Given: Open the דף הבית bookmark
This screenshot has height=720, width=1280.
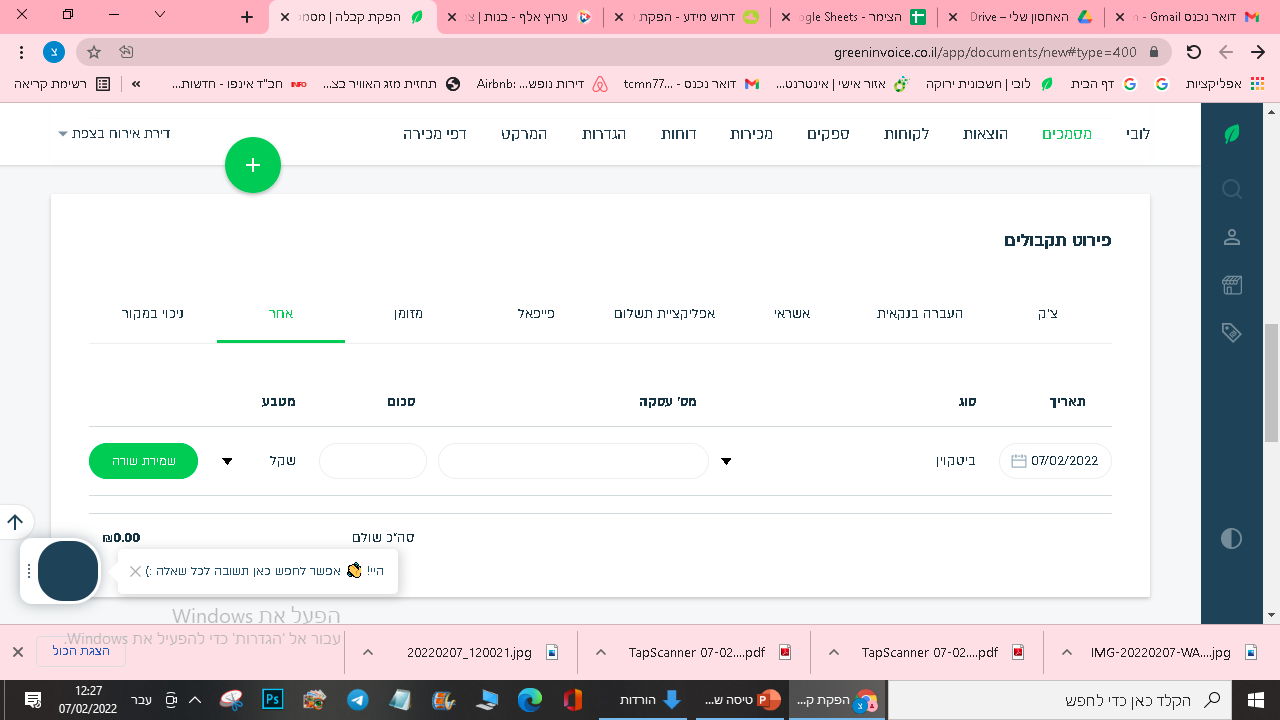Looking at the screenshot, I should [1103, 84].
